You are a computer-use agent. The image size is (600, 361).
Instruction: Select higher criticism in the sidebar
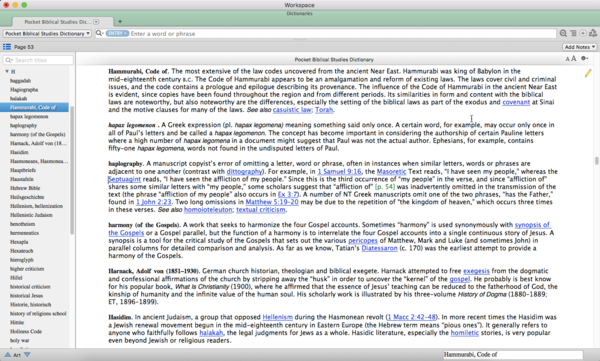27,268
